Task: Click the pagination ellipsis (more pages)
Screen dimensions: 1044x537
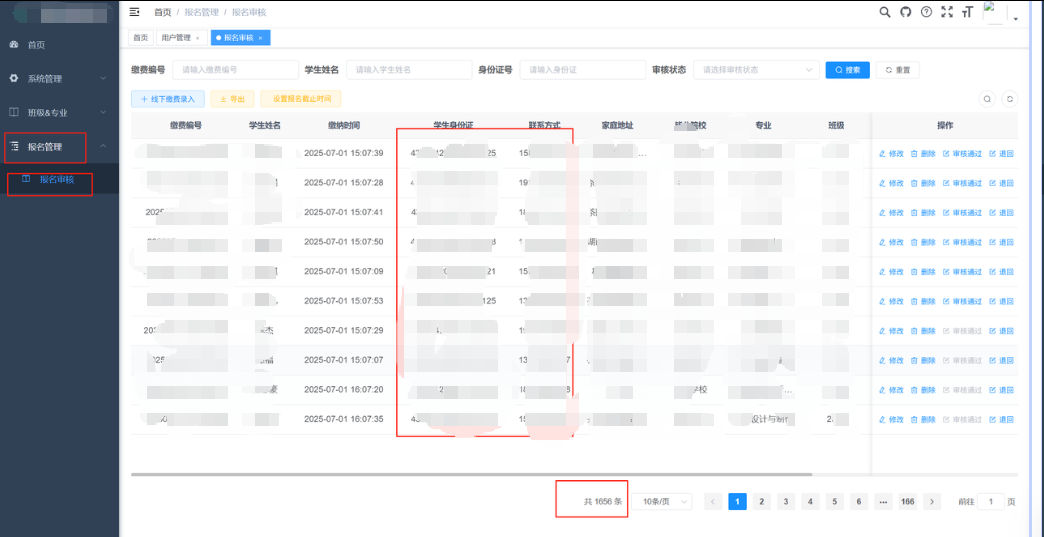Action: coord(883,502)
